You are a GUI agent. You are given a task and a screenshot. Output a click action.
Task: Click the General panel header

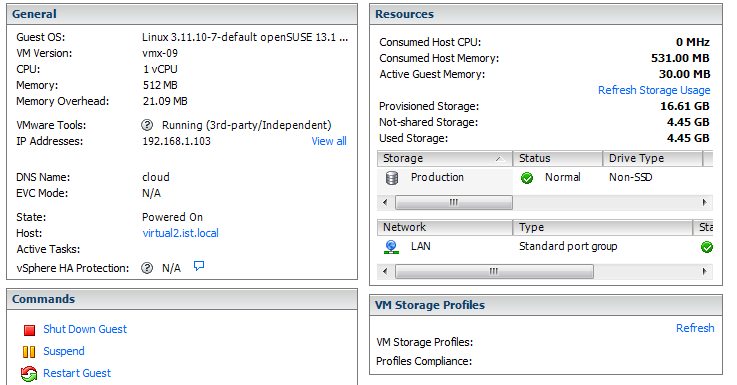(182, 14)
